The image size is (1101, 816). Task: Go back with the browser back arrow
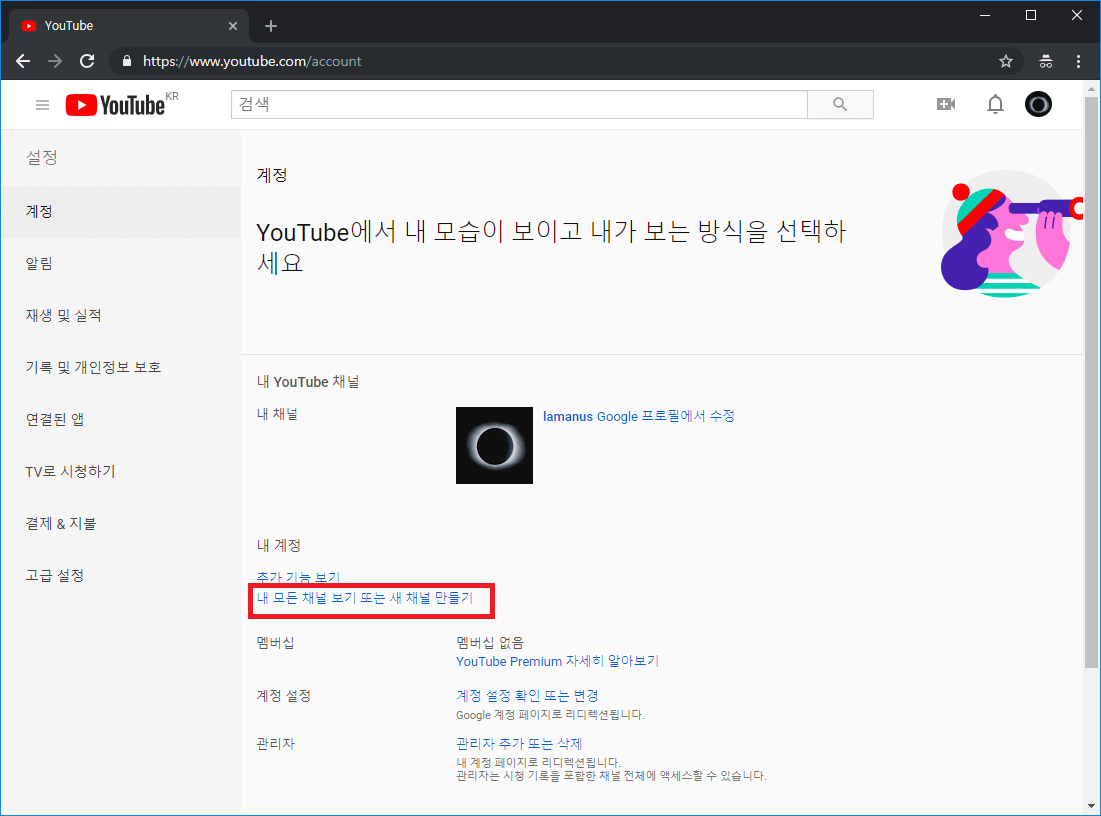coord(23,61)
